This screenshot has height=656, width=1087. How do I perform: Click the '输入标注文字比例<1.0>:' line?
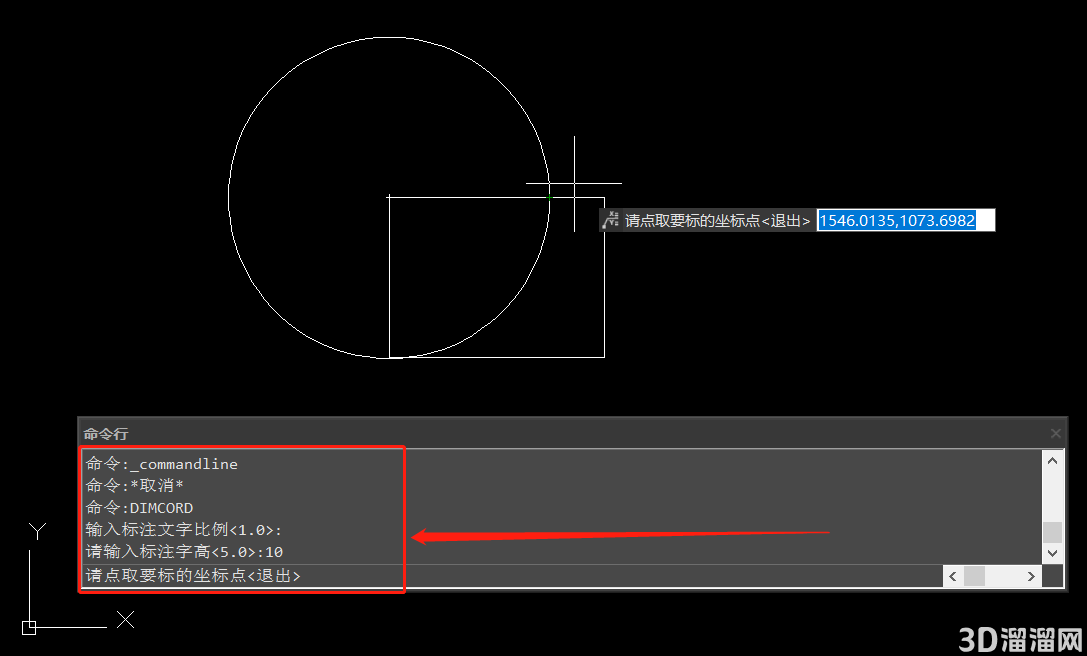[184, 530]
